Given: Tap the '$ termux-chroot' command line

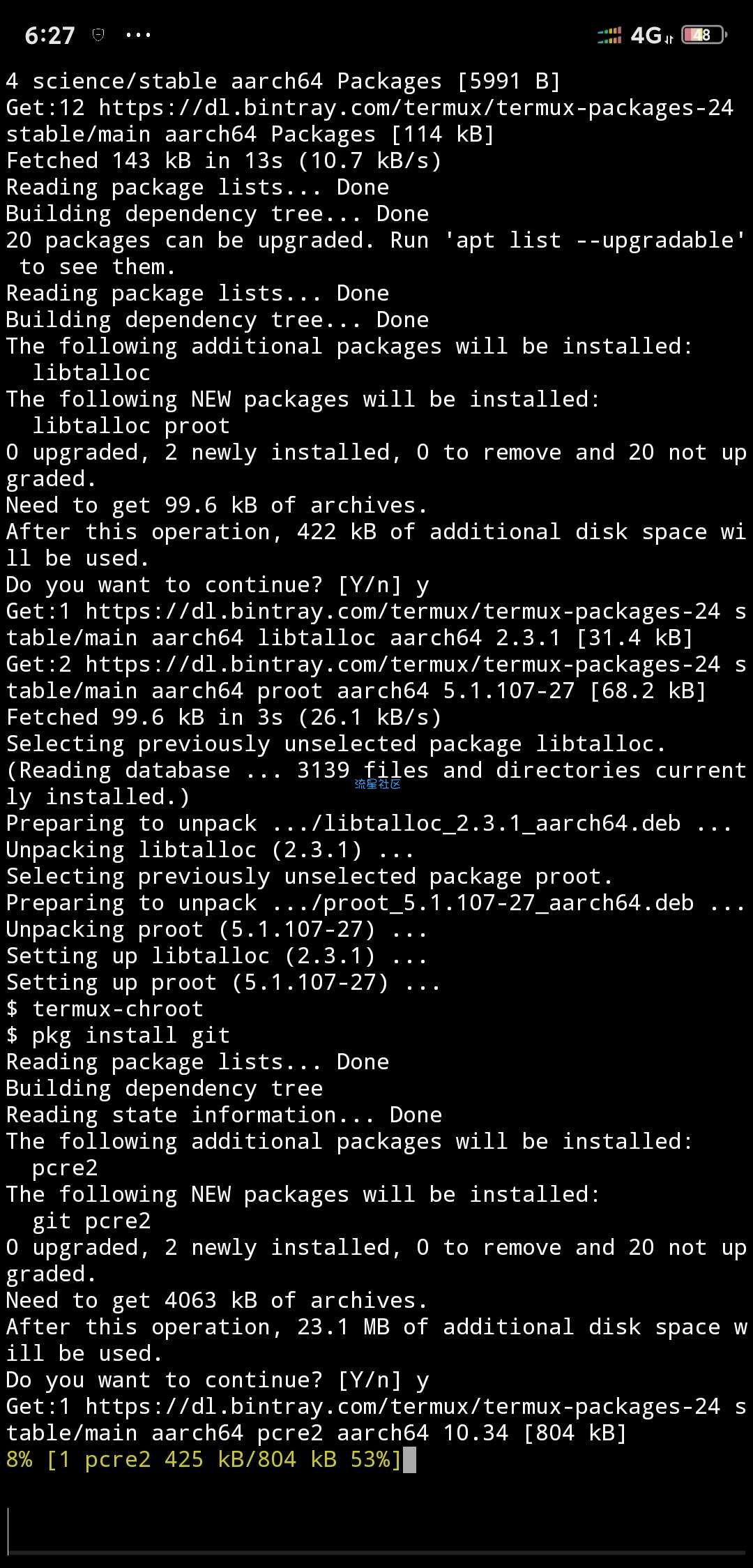Looking at the screenshot, I should [105, 1009].
